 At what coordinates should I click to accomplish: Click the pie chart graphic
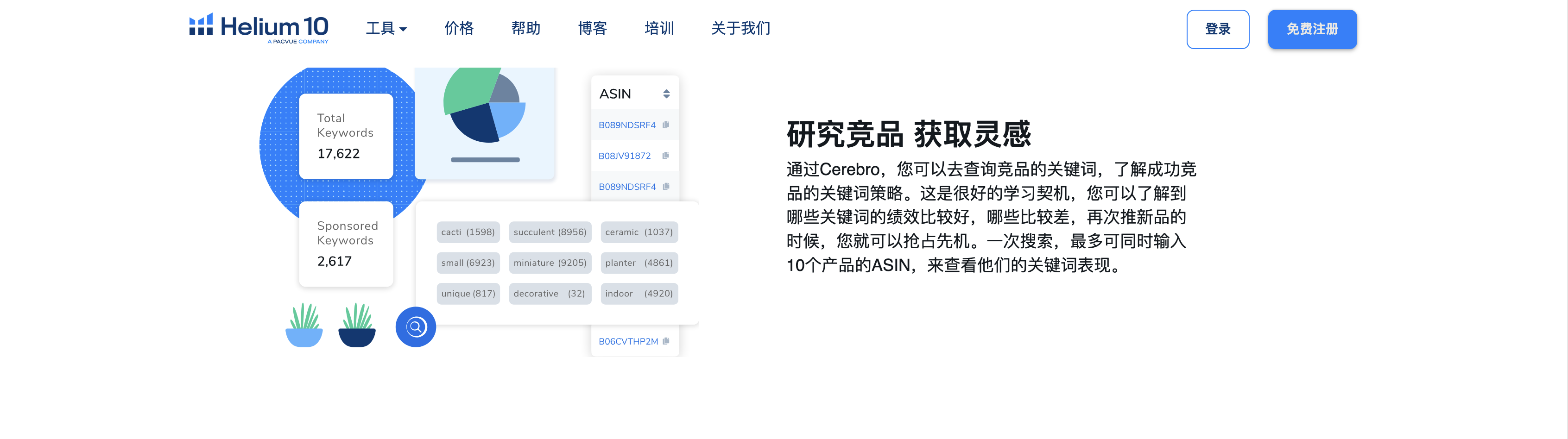click(484, 105)
